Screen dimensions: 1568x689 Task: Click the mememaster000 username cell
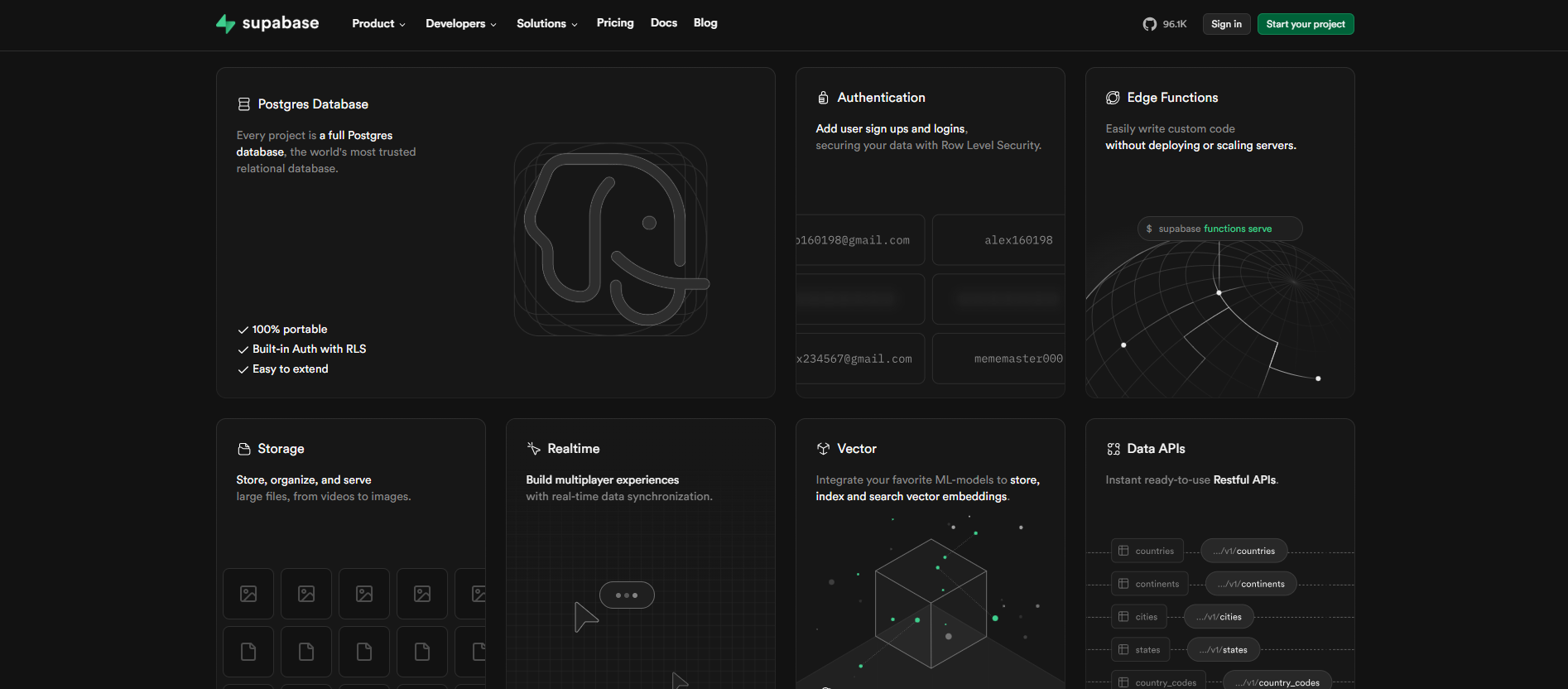tap(999, 359)
